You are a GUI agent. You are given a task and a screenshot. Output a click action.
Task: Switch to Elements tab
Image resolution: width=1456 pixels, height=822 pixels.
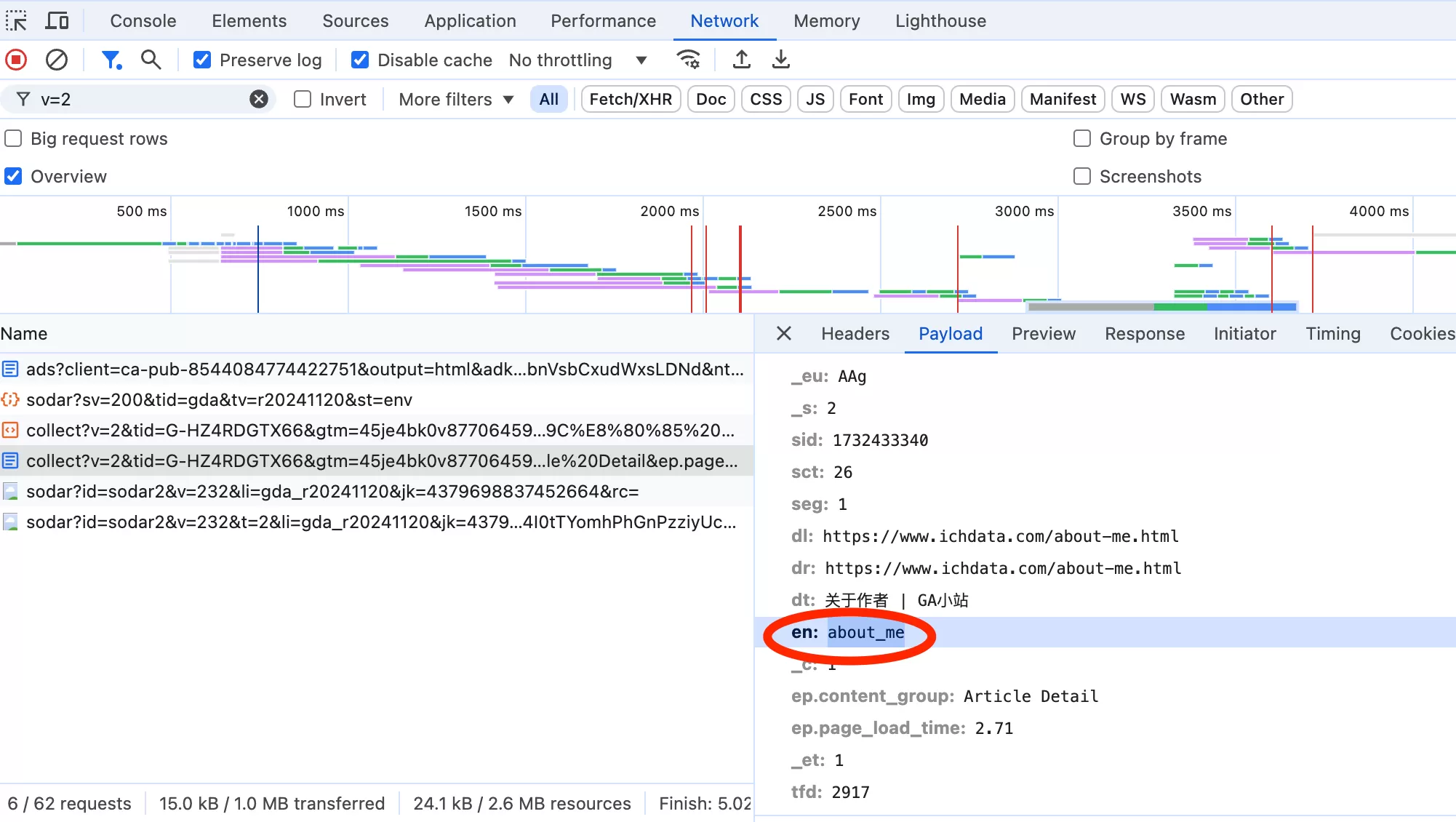249,21
